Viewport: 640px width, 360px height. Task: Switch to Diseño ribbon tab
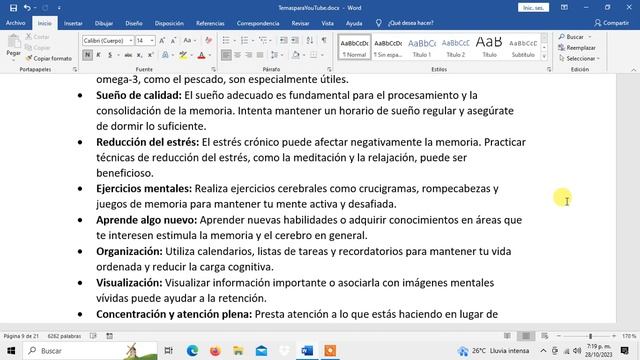pyautogui.click(x=134, y=23)
